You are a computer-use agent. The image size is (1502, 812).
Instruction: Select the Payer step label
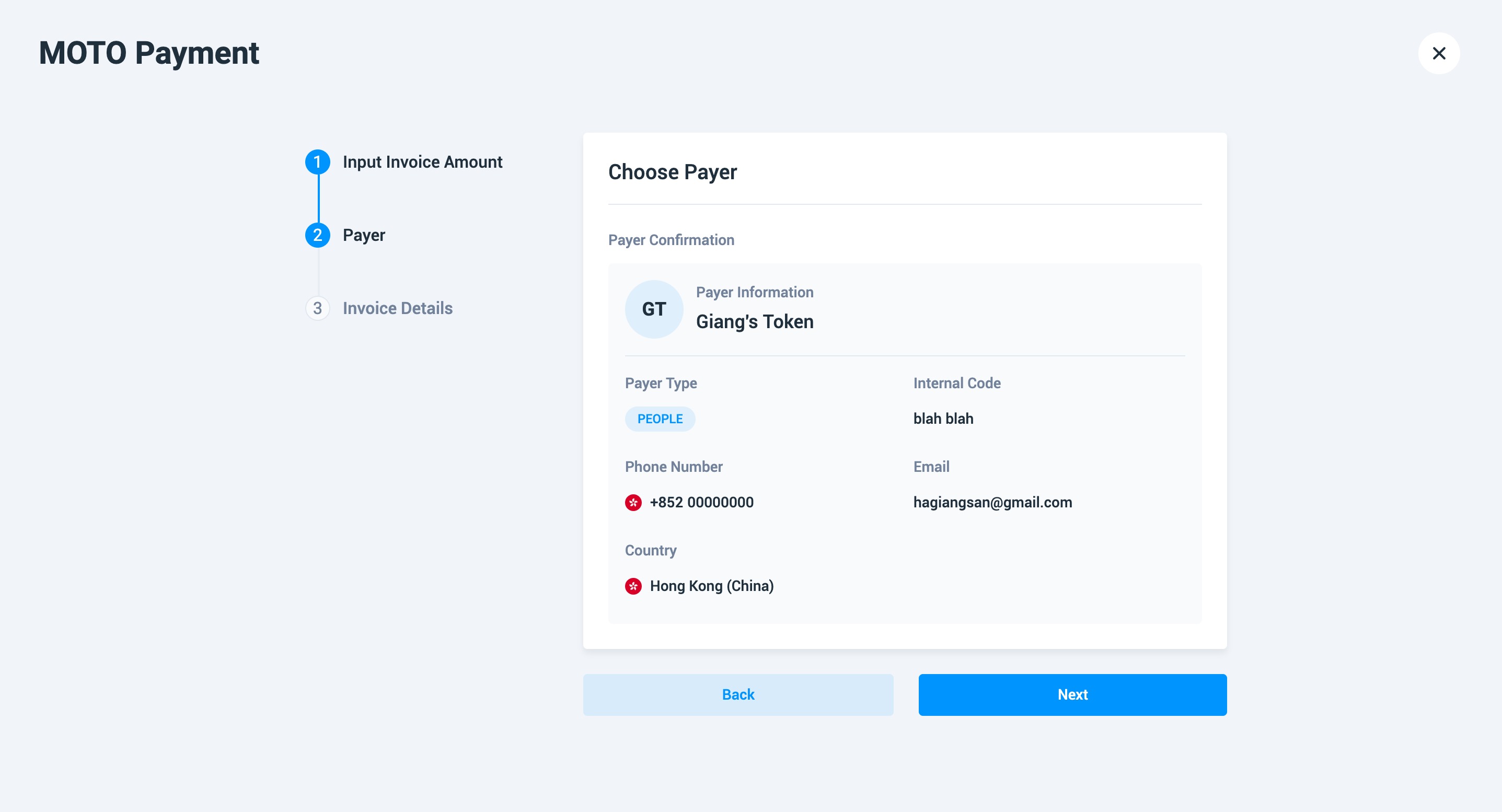point(364,235)
